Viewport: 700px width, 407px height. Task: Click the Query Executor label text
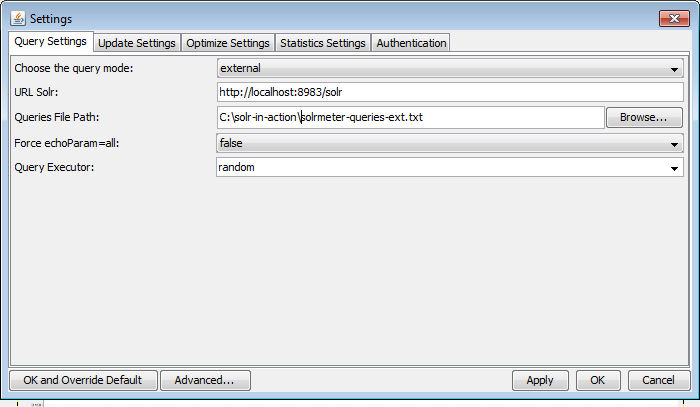point(54,168)
